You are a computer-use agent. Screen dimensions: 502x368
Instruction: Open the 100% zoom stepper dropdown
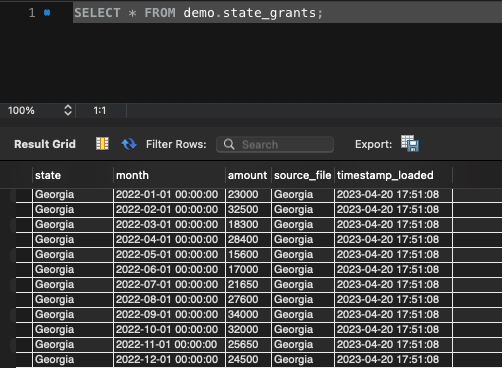point(68,110)
